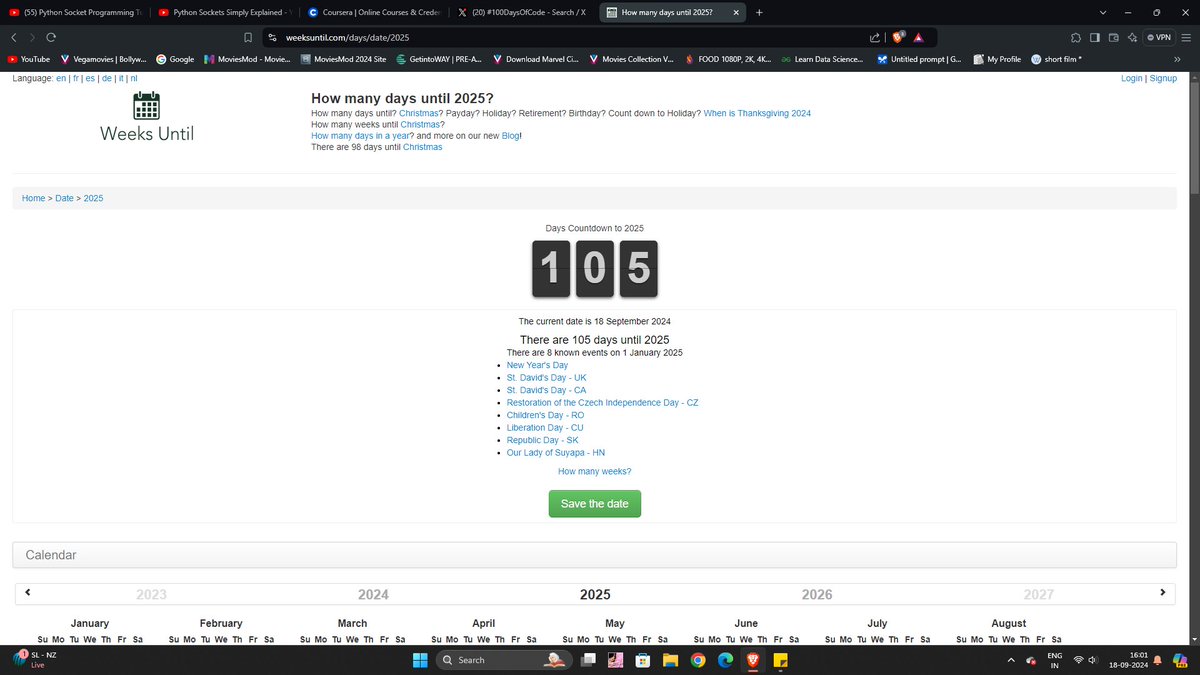
Task: Open the tab search dropdown arrow
Action: coord(1103,12)
